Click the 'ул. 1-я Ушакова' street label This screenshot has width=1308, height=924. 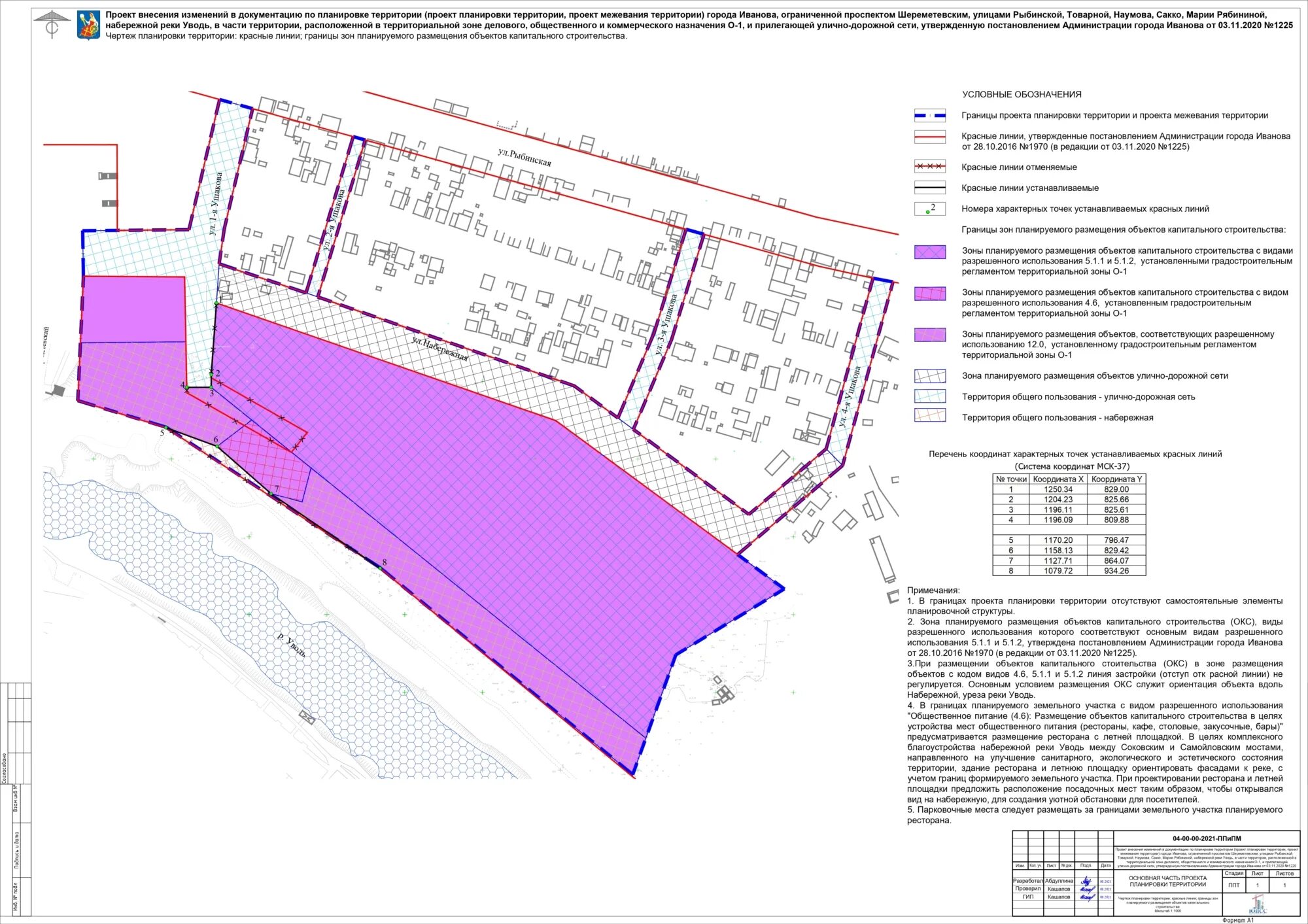click(x=215, y=203)
